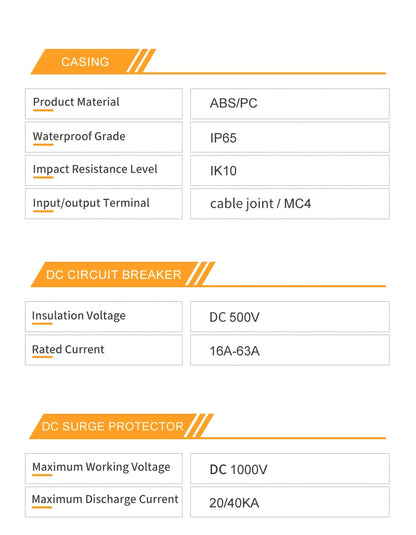The width and height of the screenshot is (416, 535).
Task: Select the DC 500V value cell
Action: pos(290,317)
